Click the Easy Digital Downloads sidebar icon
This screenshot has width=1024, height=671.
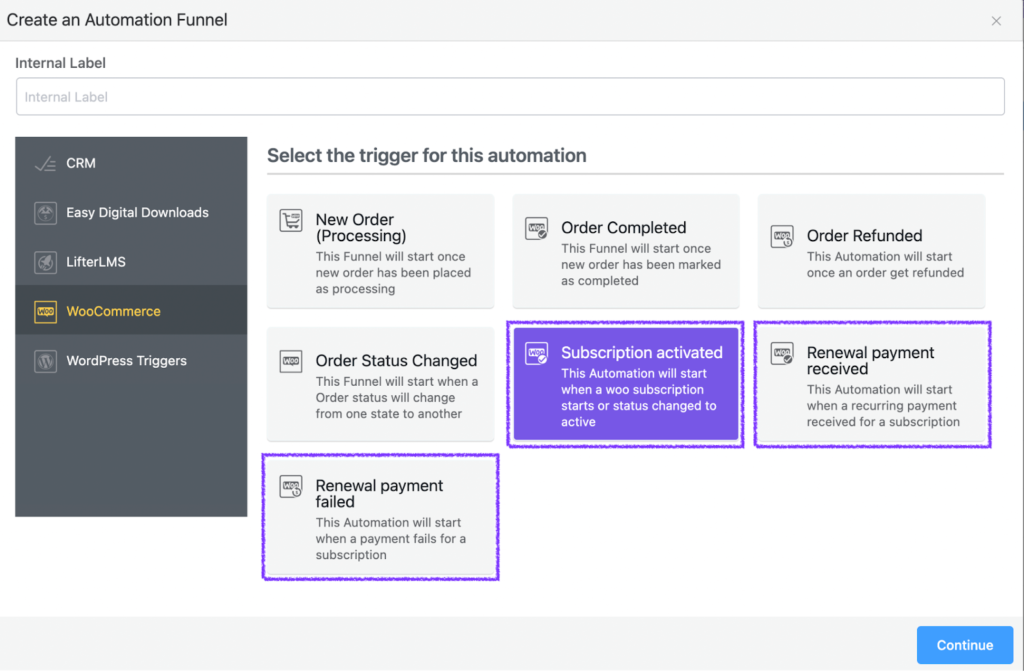pyautogui.click(x=43, y=212)
